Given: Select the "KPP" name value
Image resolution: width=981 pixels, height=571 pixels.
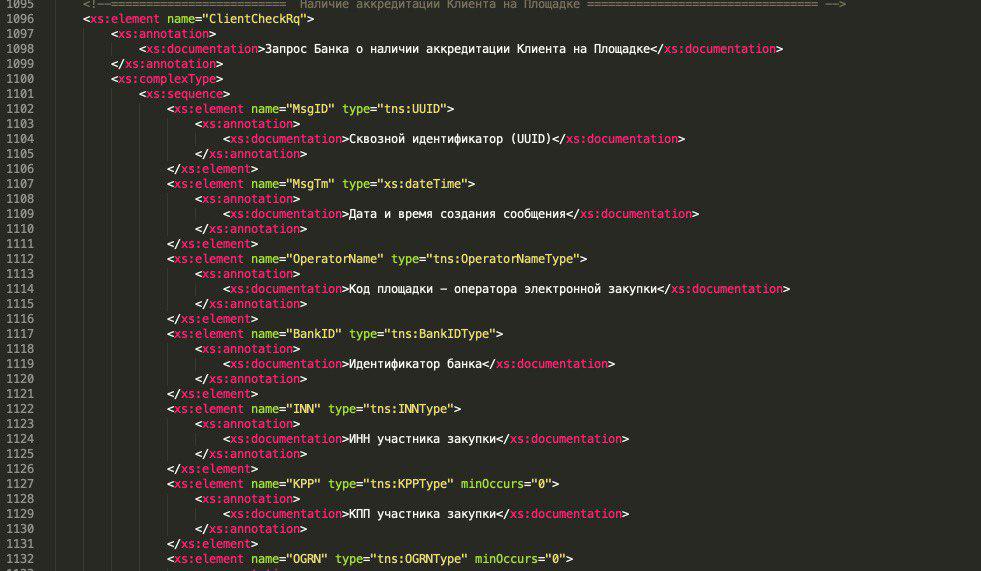Looking at the screenshot, I should point(303,484).
